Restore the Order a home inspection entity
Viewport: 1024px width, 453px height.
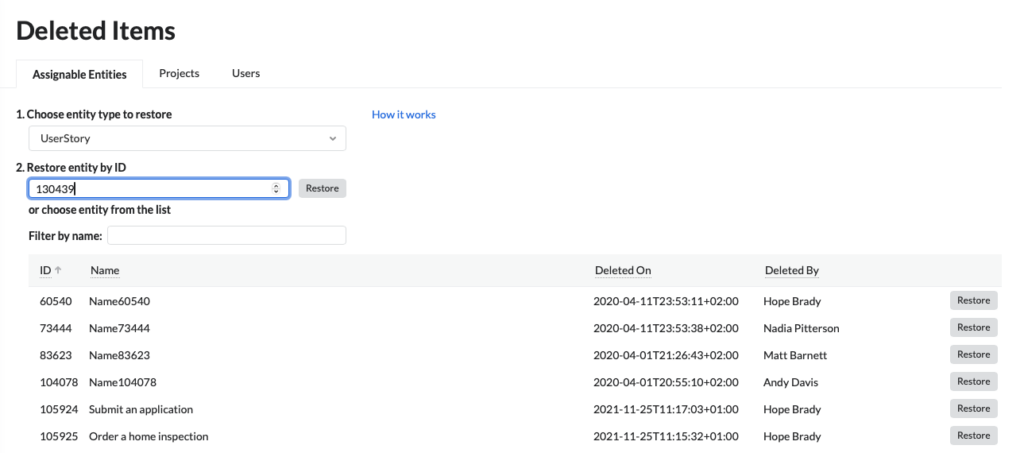point(974,435)
